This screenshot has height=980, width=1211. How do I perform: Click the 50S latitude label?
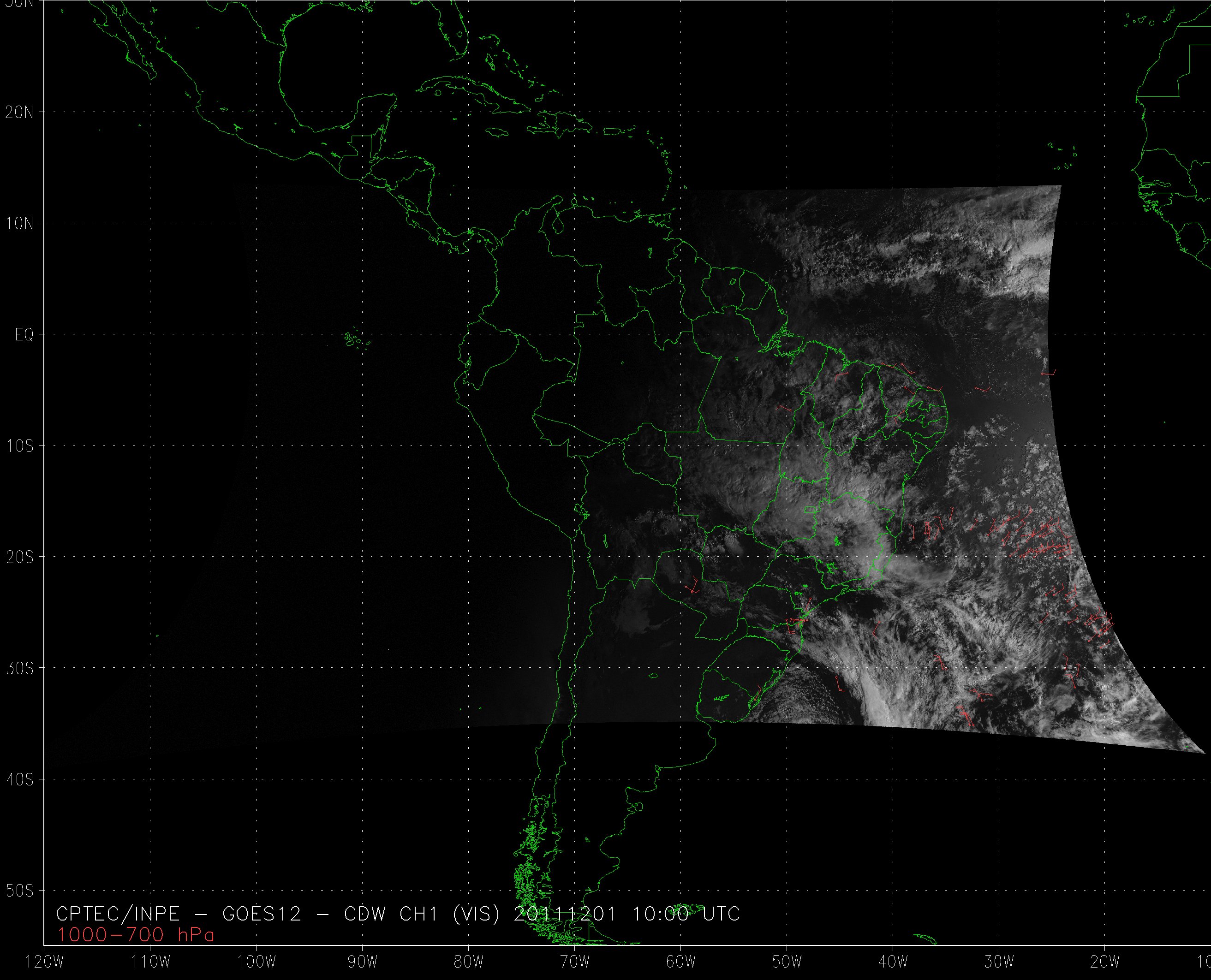pyautogui.click(x=19, y=891)
